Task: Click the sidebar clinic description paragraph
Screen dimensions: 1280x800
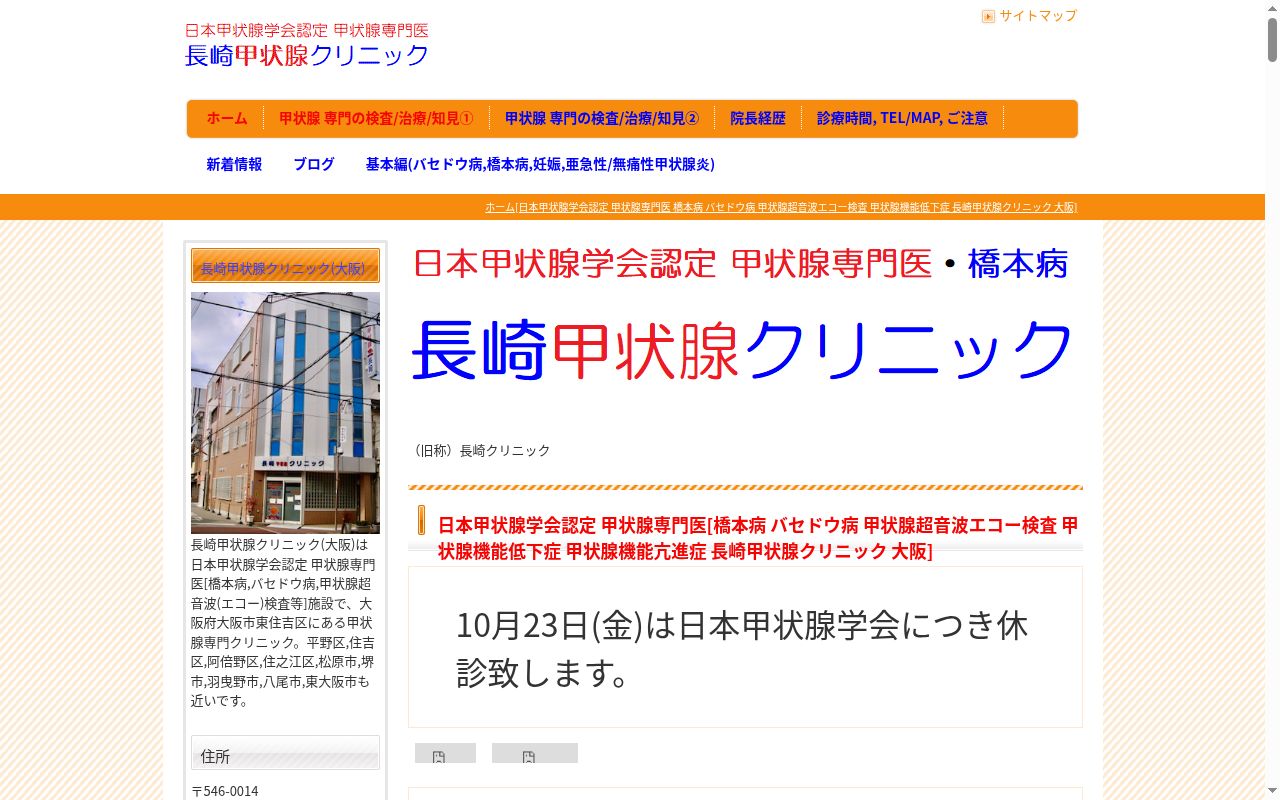Action: click(x=285, y=623)
